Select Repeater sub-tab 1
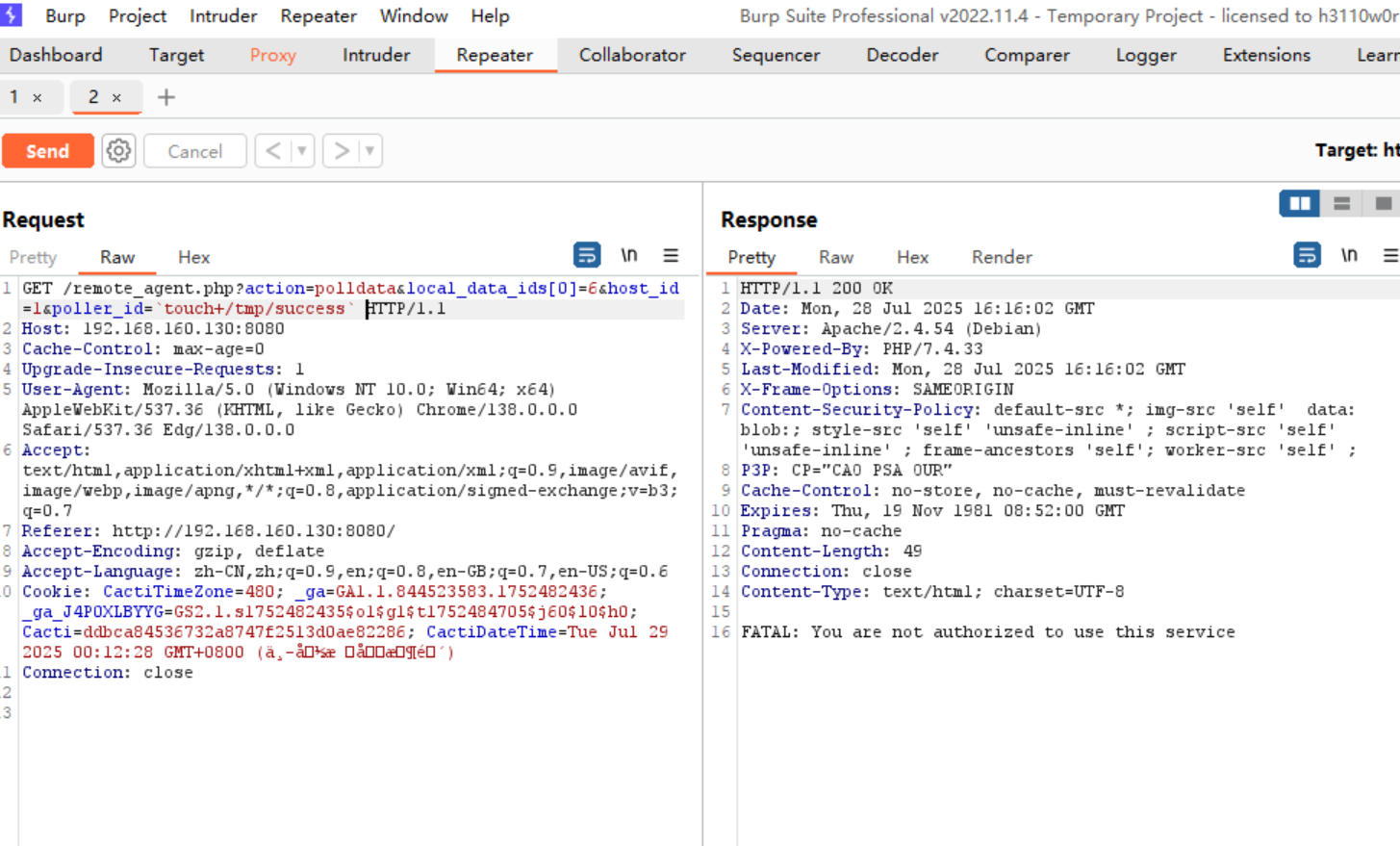Screen dimensions: 1400x846 pyautogui.click(x=14, y=97)
